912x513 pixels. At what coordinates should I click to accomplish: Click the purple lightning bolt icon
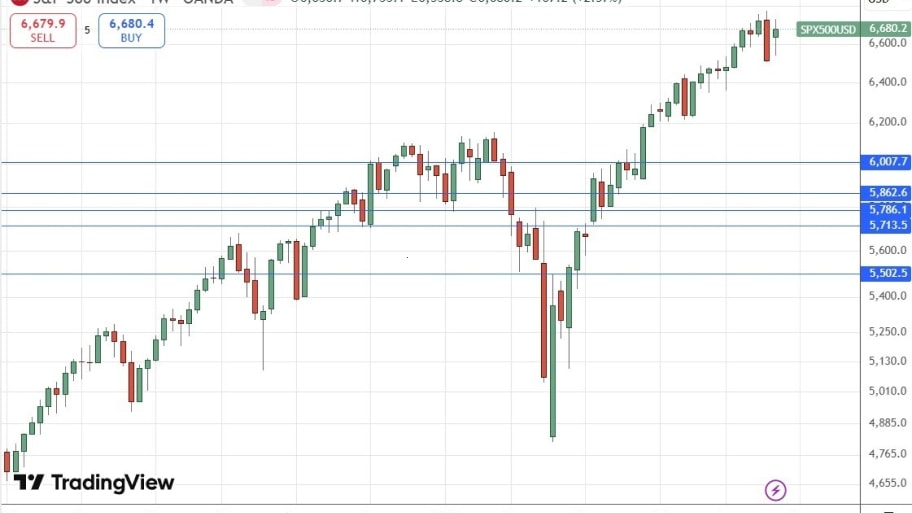click(x=776, y=490)
